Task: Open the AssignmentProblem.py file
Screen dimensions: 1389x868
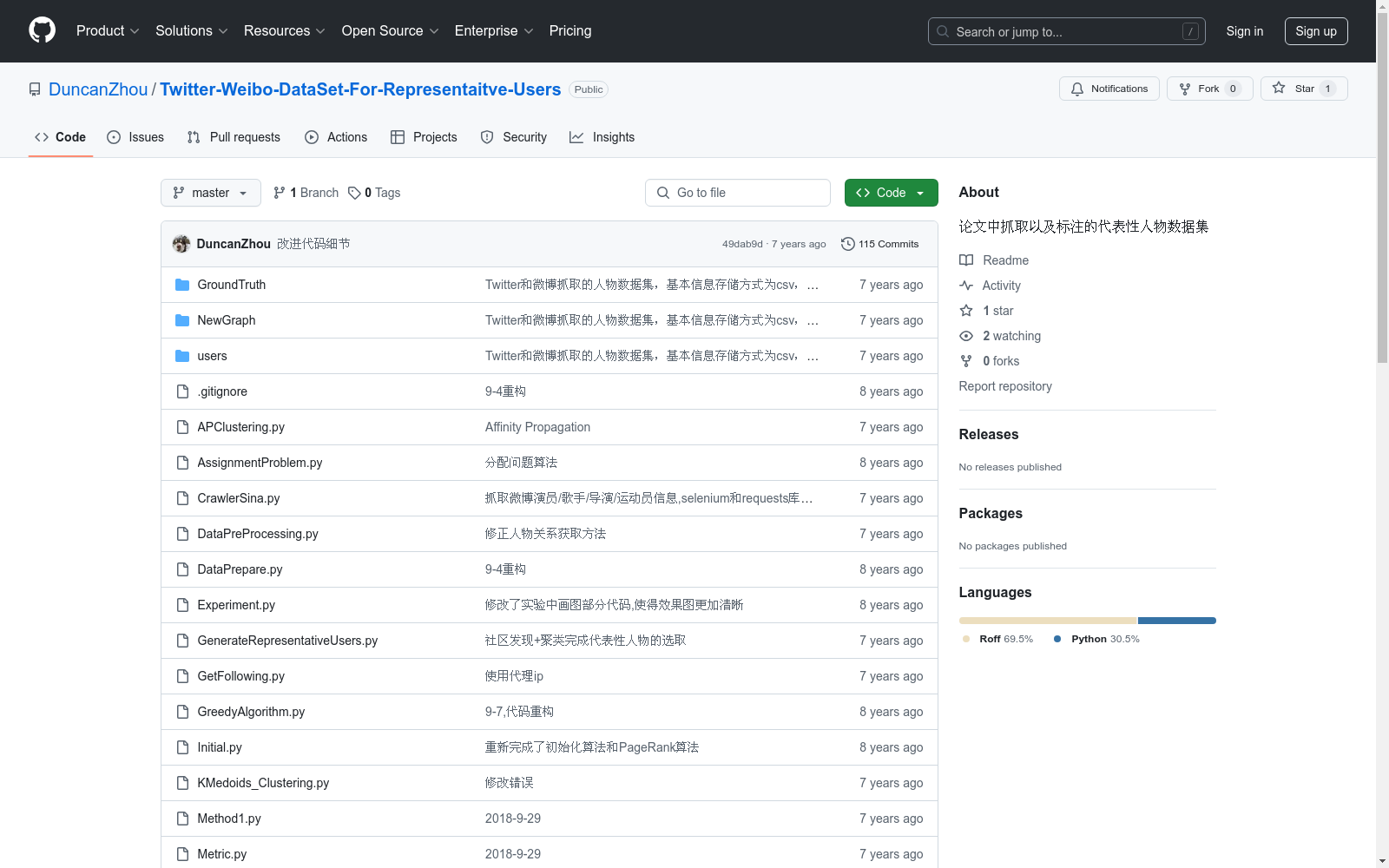Action: 260,463
